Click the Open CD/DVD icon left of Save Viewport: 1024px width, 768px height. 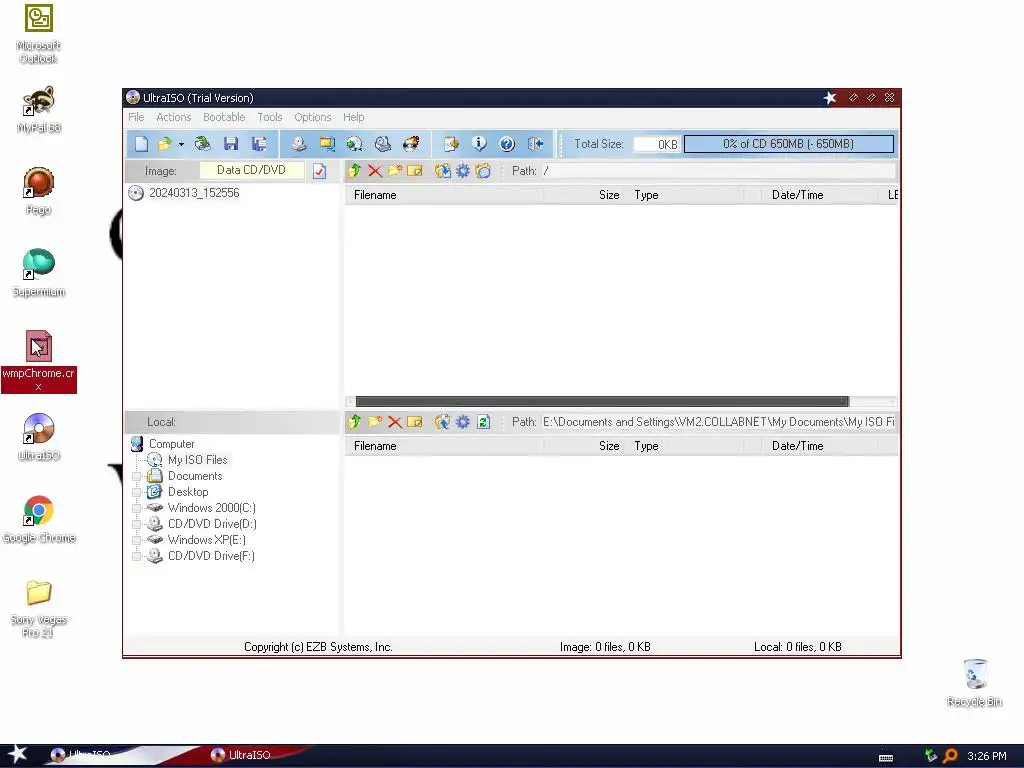pyautogui.click(x=202, y=144)
